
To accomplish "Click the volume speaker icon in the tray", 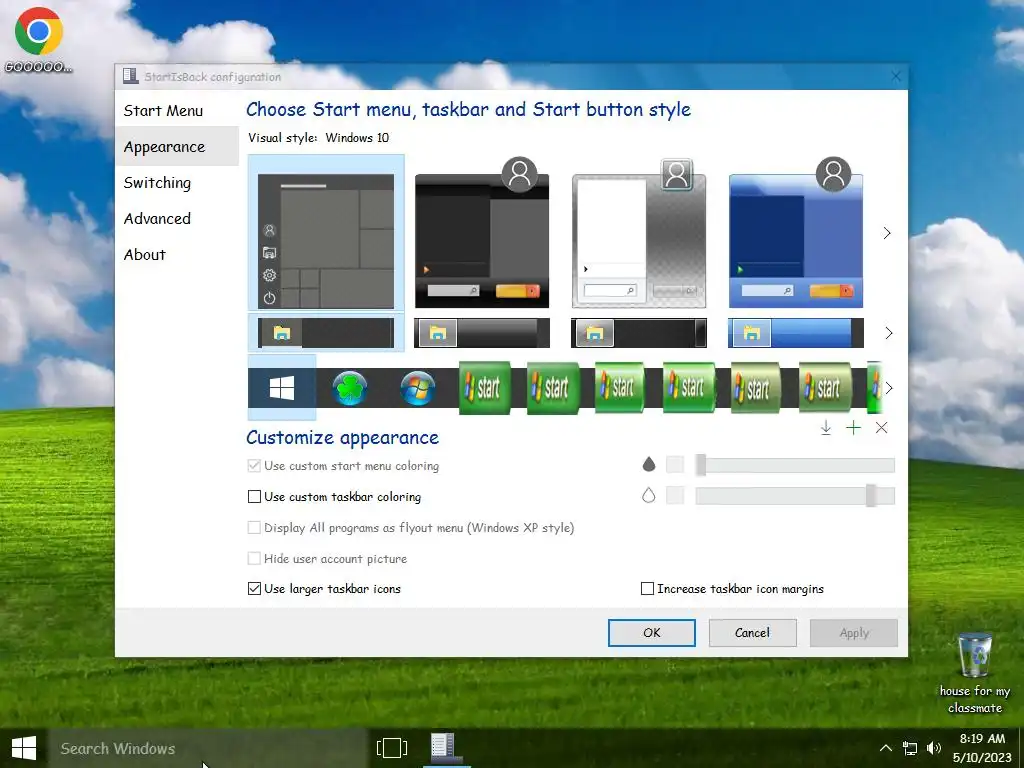I will [x=934, y=748].
